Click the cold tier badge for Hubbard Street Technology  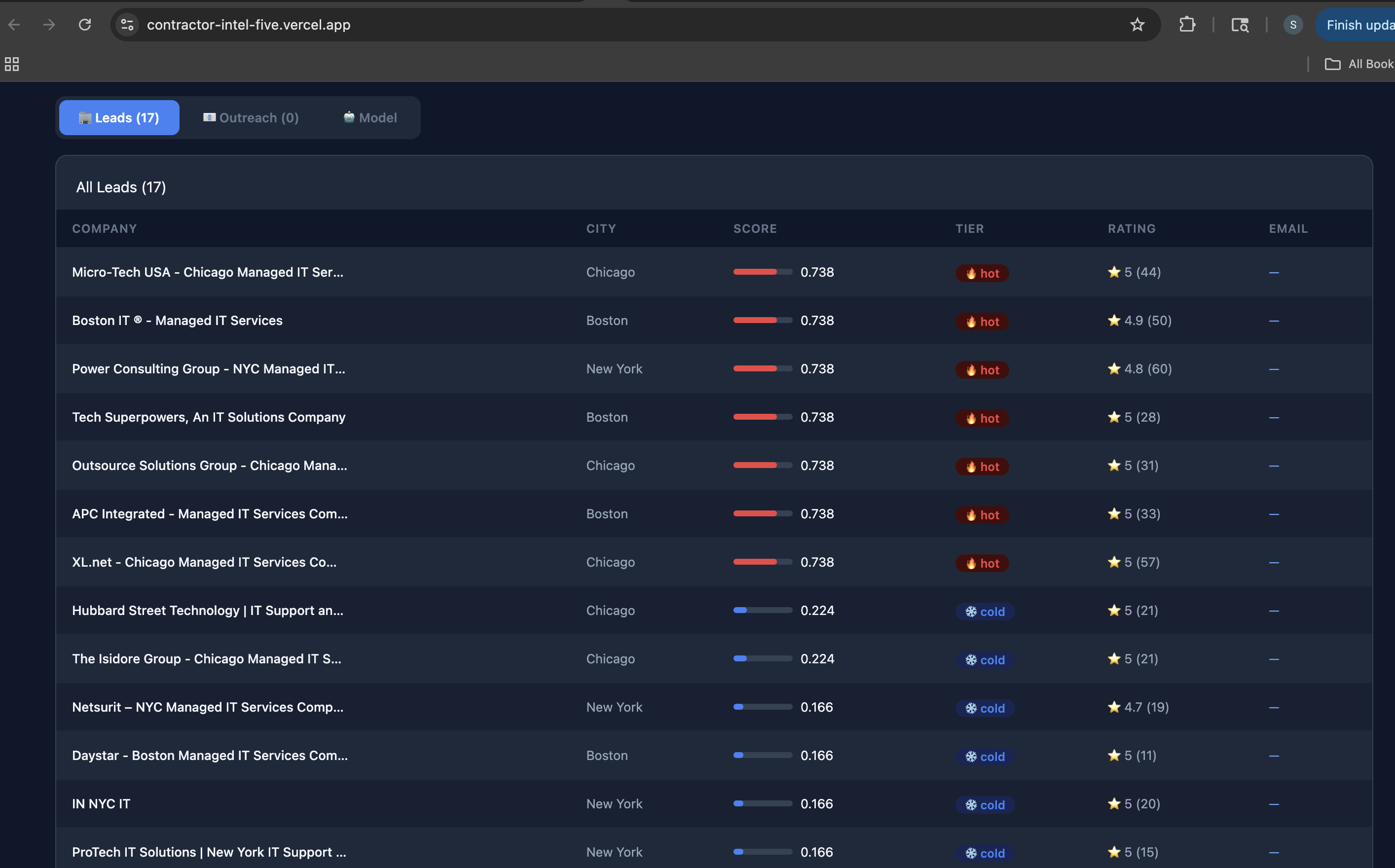pyautogui.click(x=985, y=612)
